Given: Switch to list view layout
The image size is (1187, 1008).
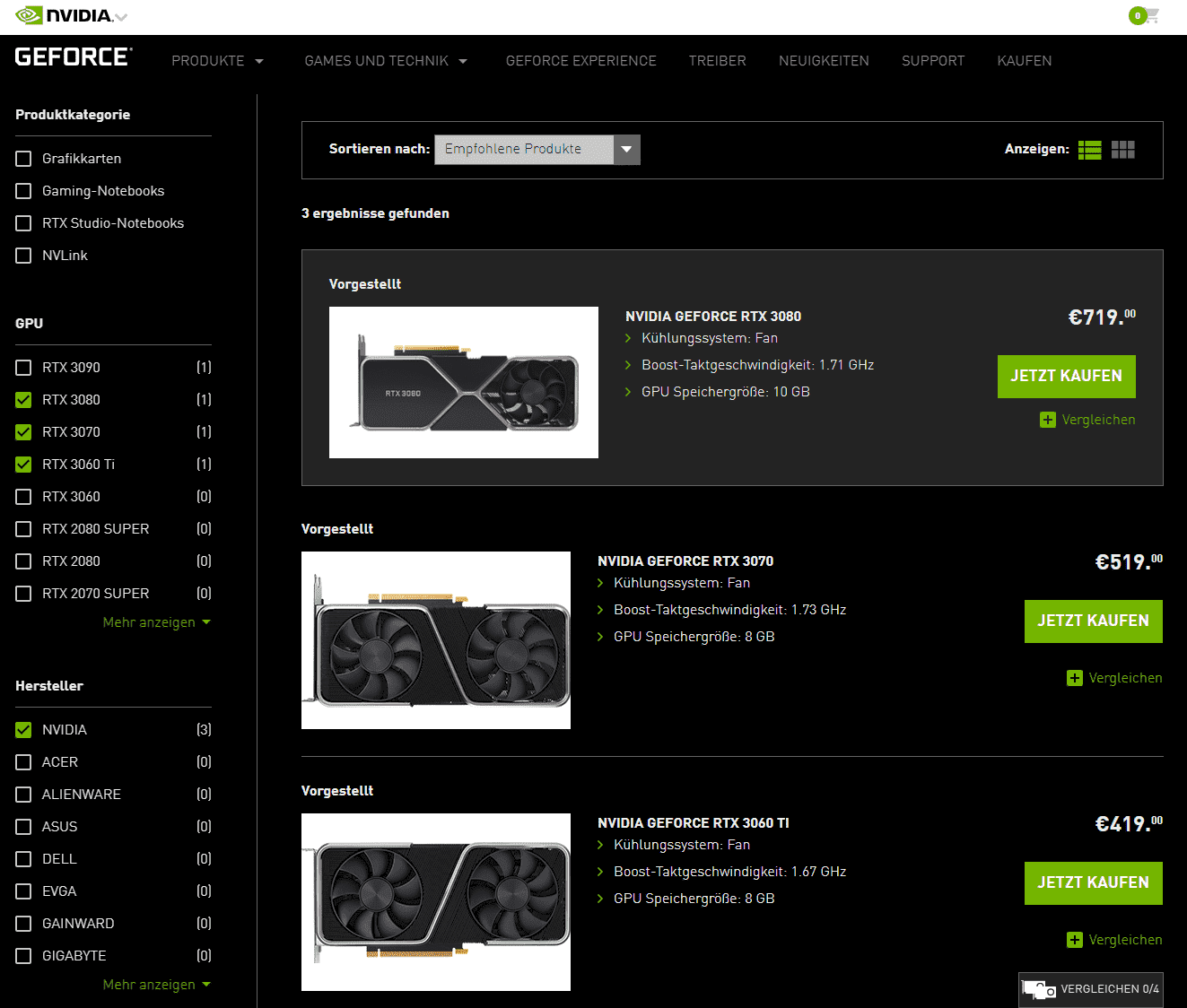Looking at the screenshot, I should click(x=1090, y=150).
